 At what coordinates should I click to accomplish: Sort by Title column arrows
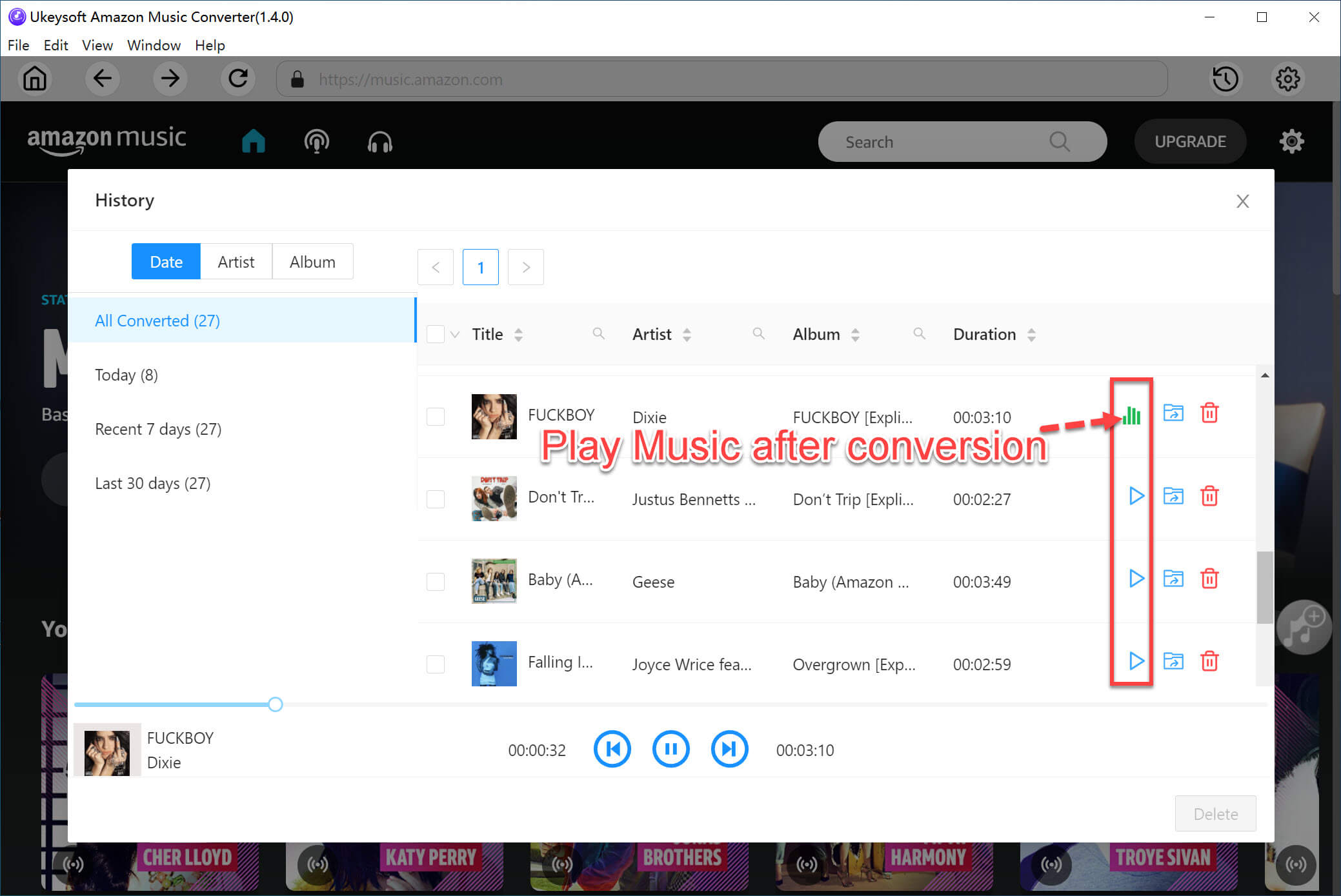(518, 335)
